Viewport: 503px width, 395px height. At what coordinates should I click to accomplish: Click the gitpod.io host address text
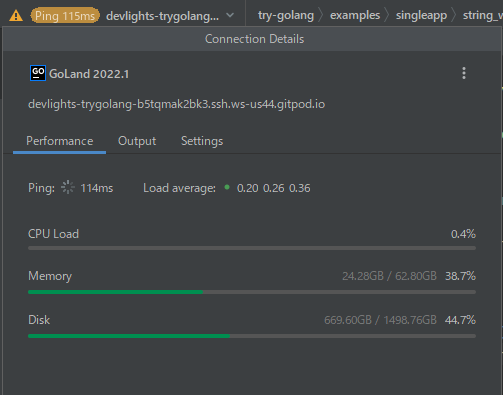click(177, 104)
